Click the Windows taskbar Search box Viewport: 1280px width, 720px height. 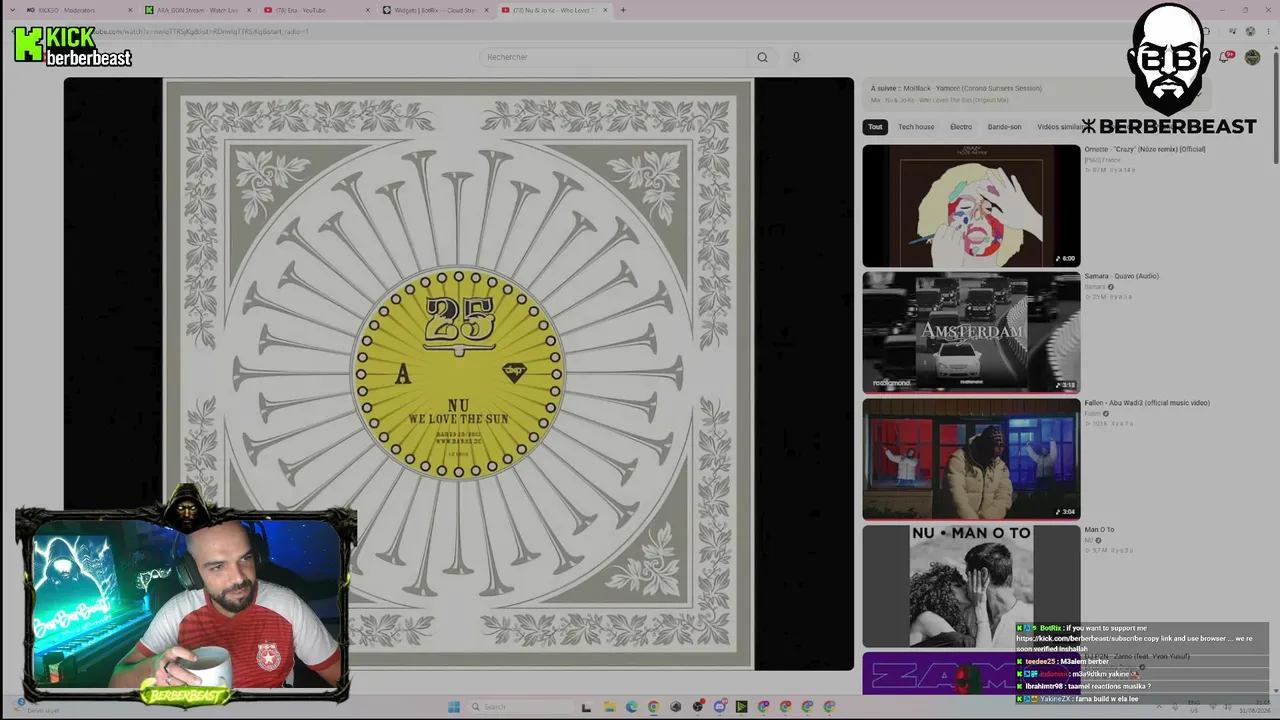tap(520, 707)
